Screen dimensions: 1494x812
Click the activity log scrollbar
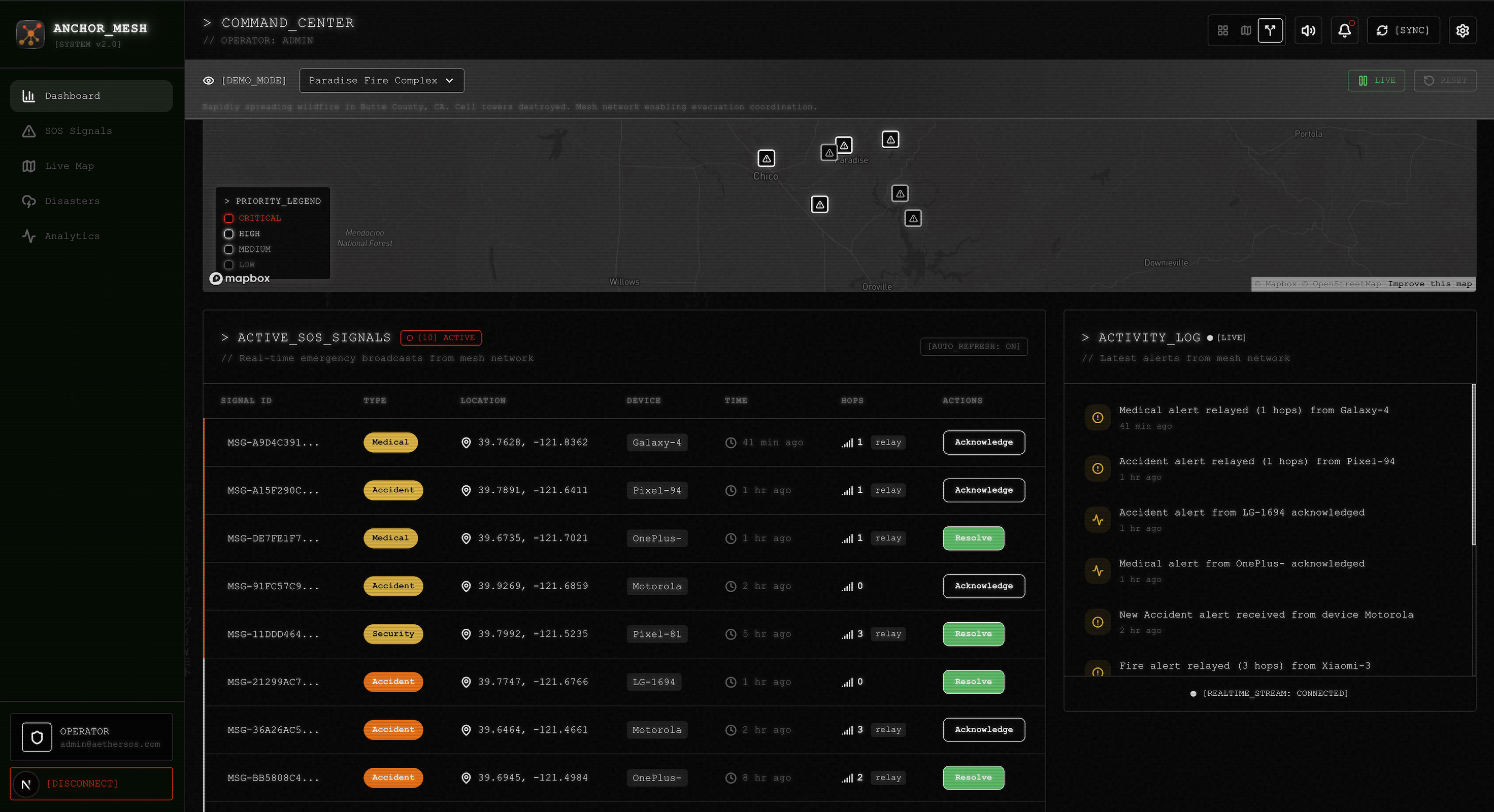point(1473,464)
